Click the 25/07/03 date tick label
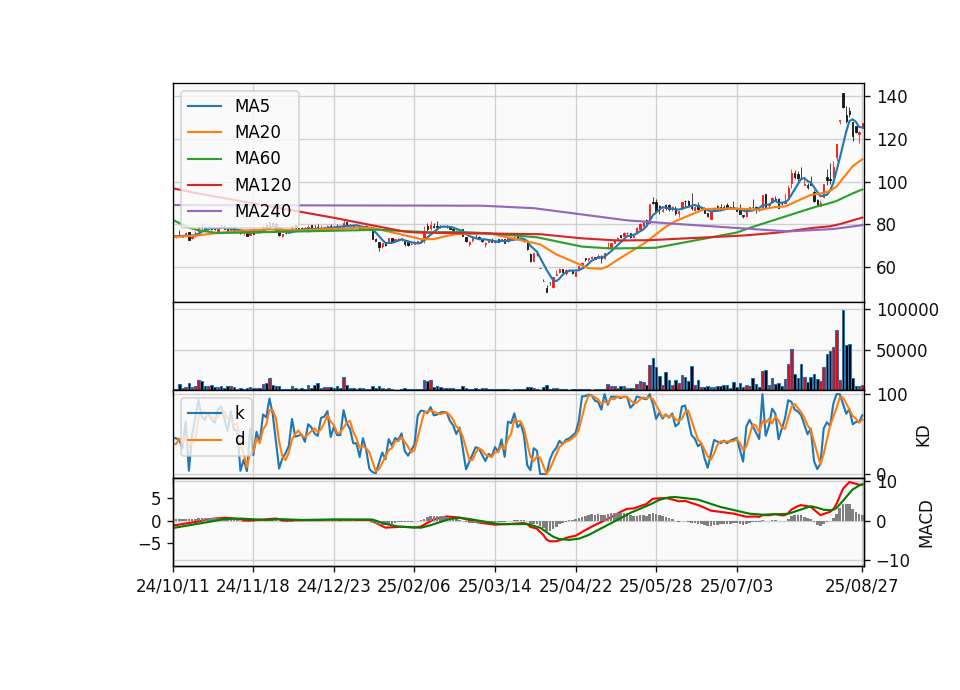 737,586
